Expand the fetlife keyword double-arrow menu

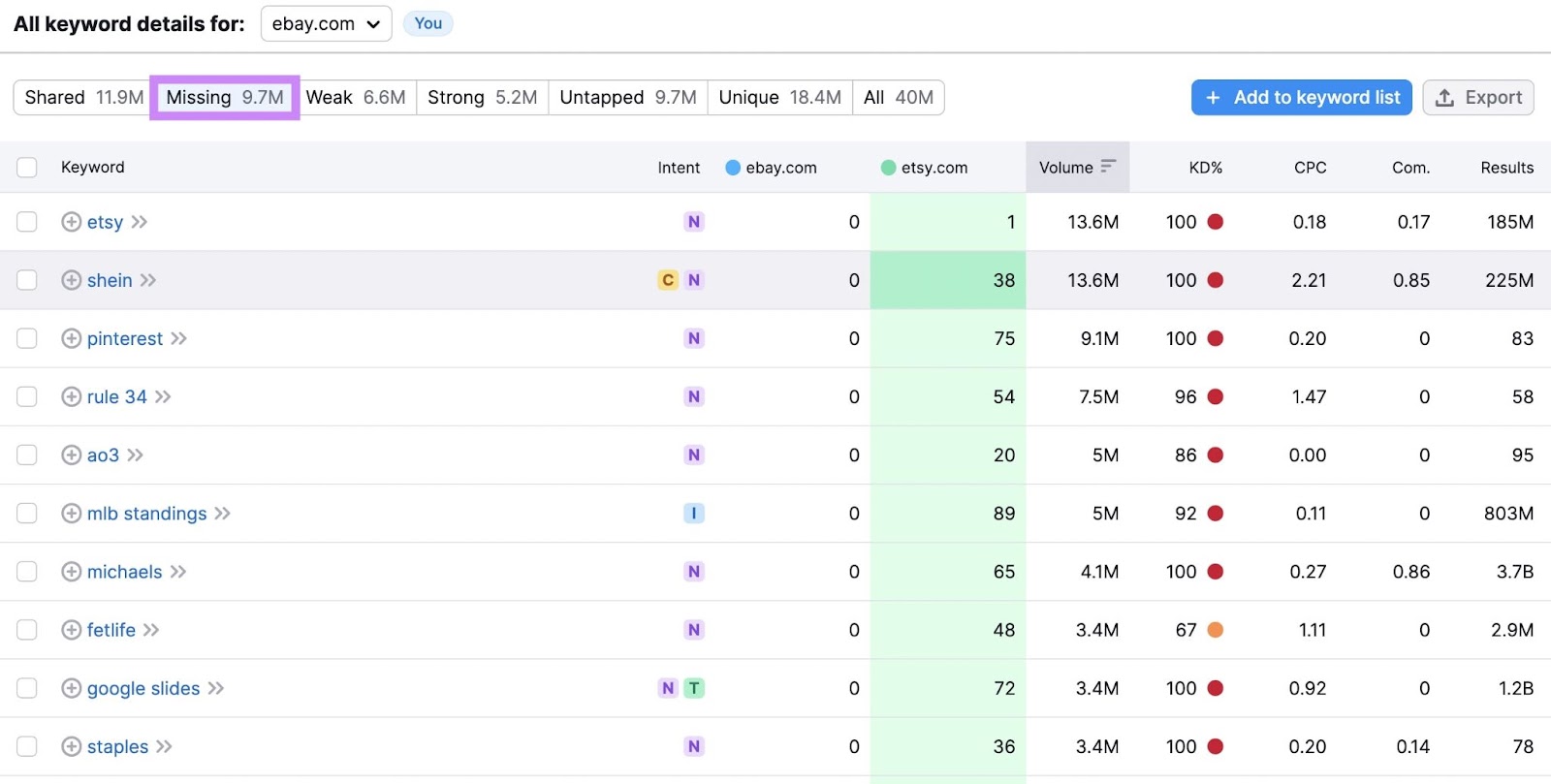click(151, 630)
